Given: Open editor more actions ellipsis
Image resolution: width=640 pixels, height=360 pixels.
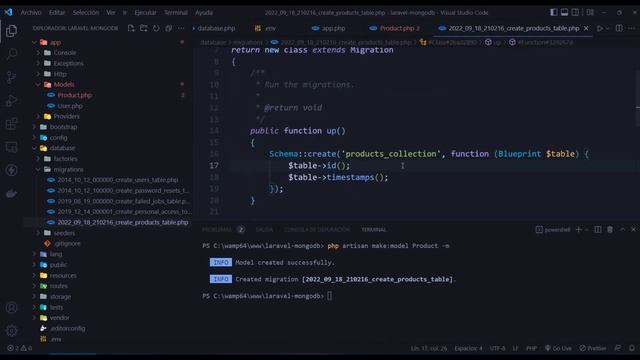Looking at the screenshot, I should click(x=632, y=28).
